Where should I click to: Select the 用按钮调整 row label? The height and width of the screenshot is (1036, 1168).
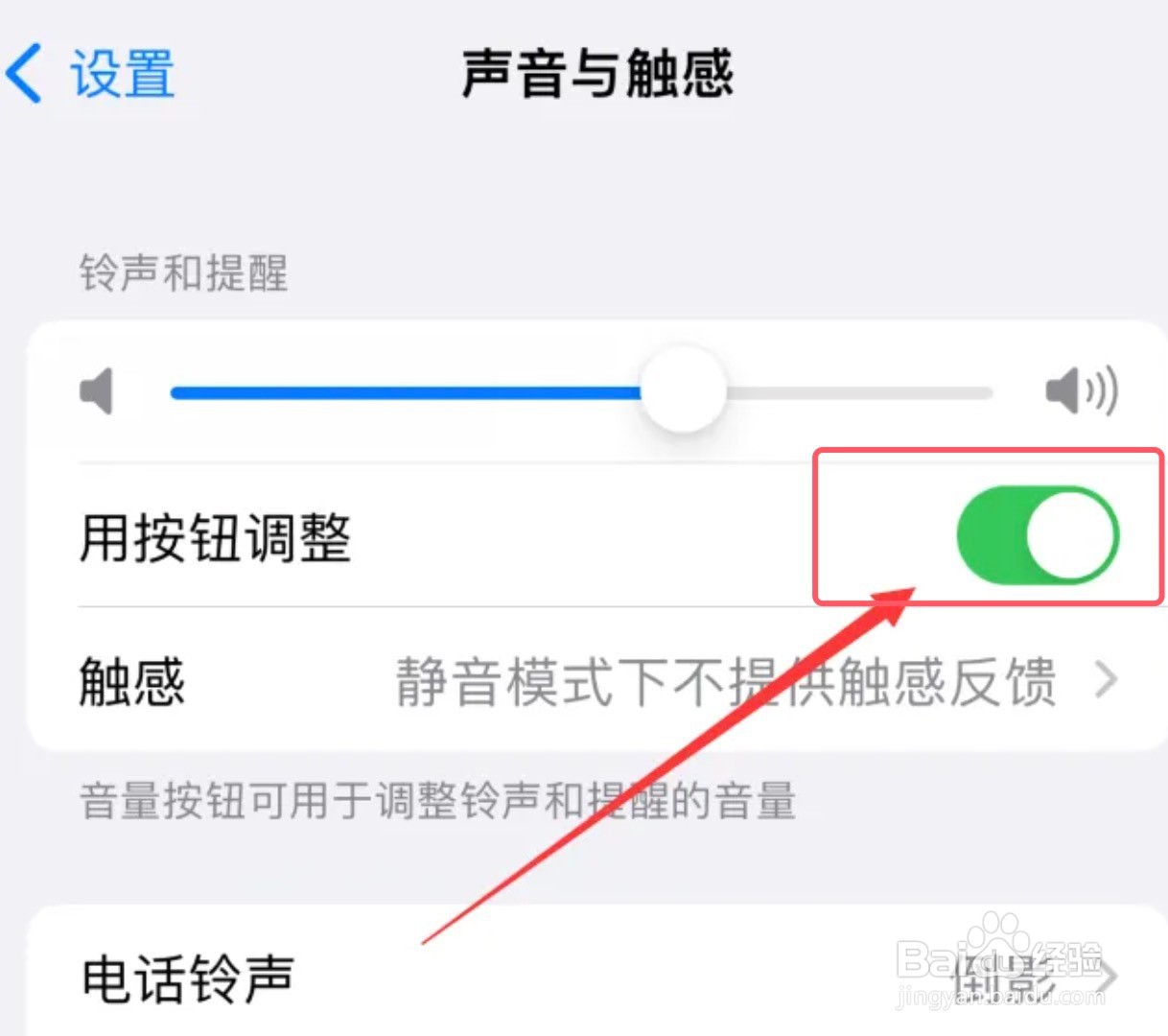point(215,537)
